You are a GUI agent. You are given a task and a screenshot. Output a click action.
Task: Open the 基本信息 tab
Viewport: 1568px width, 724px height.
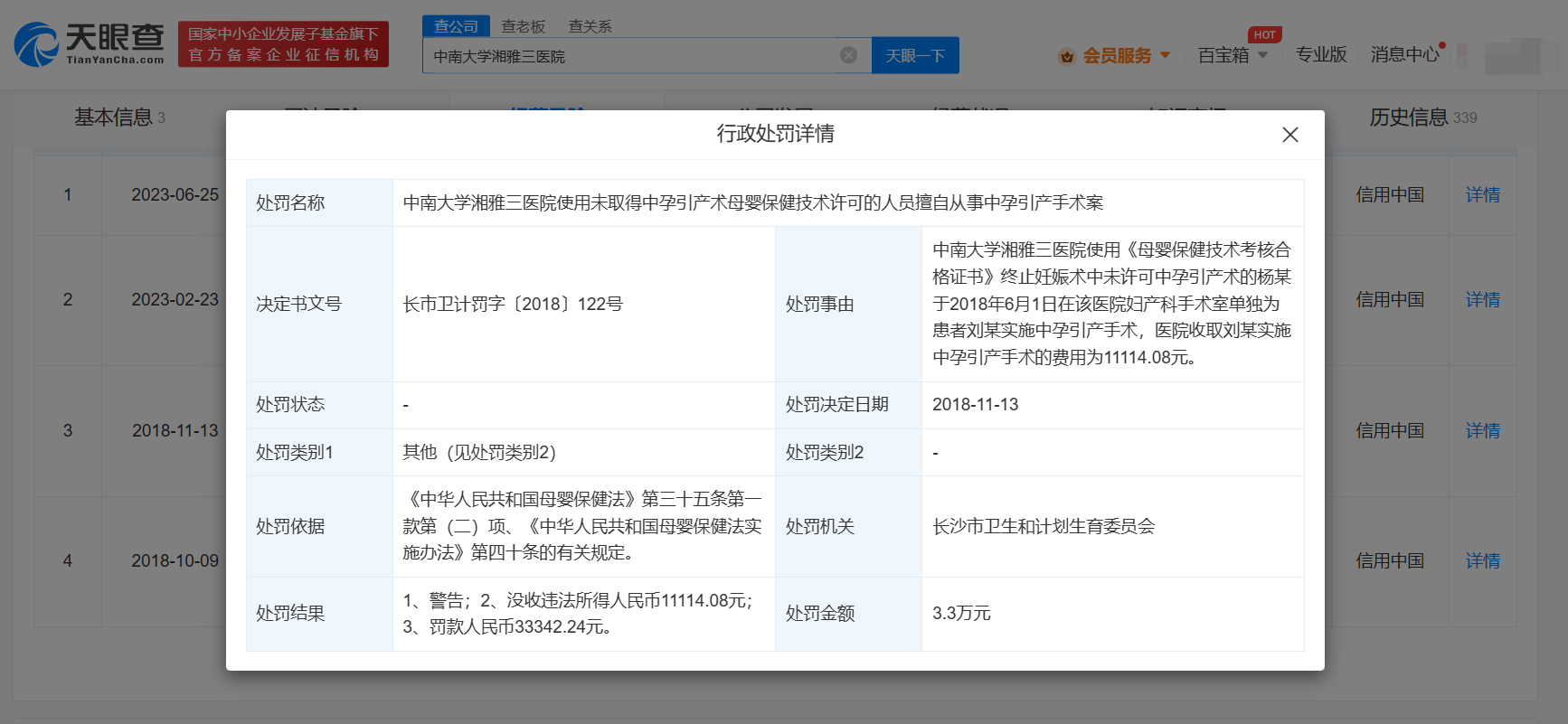tap(114, 118)
